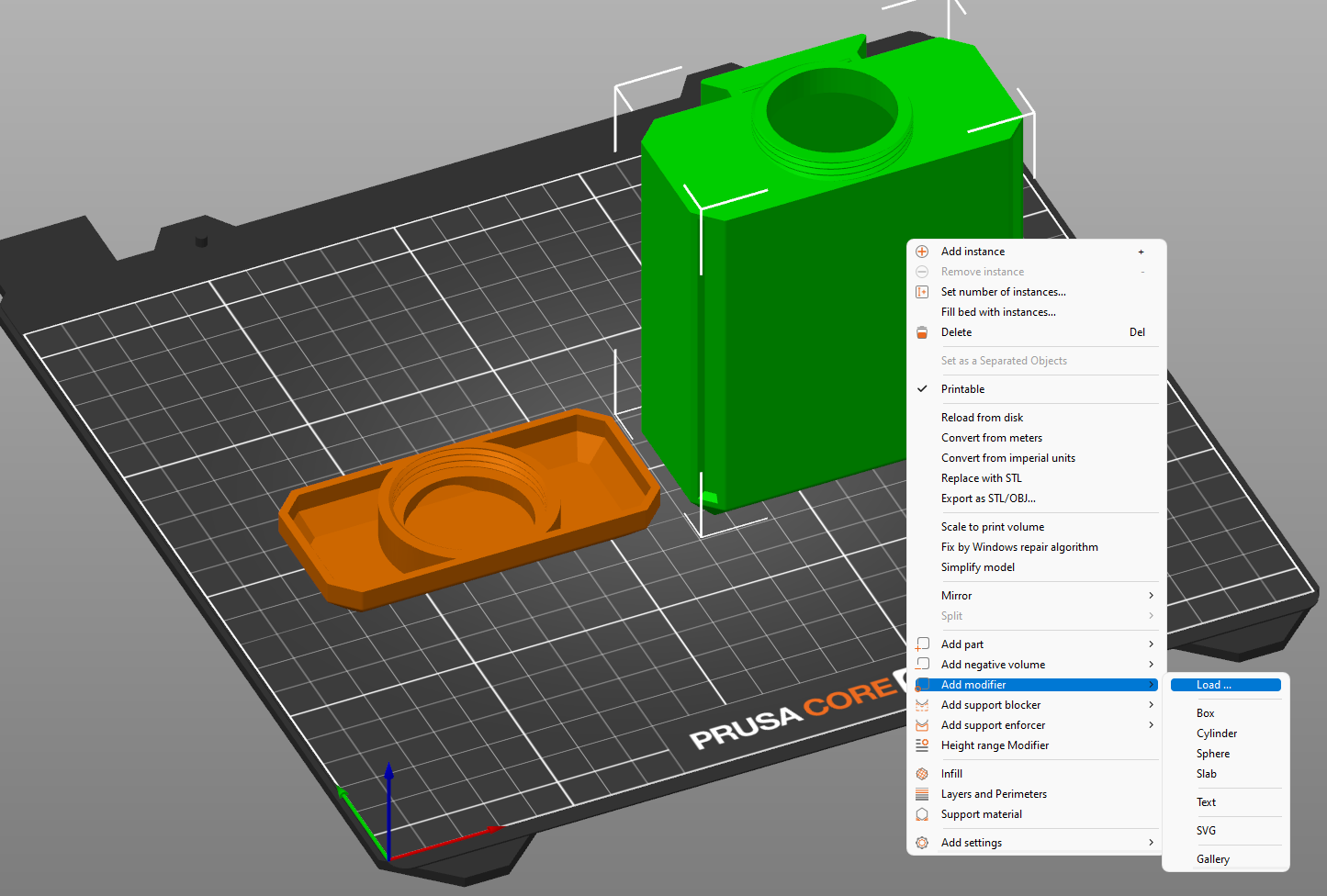Choose Simplify model
The image size is (1327, 896).
(x=977, y=567)
